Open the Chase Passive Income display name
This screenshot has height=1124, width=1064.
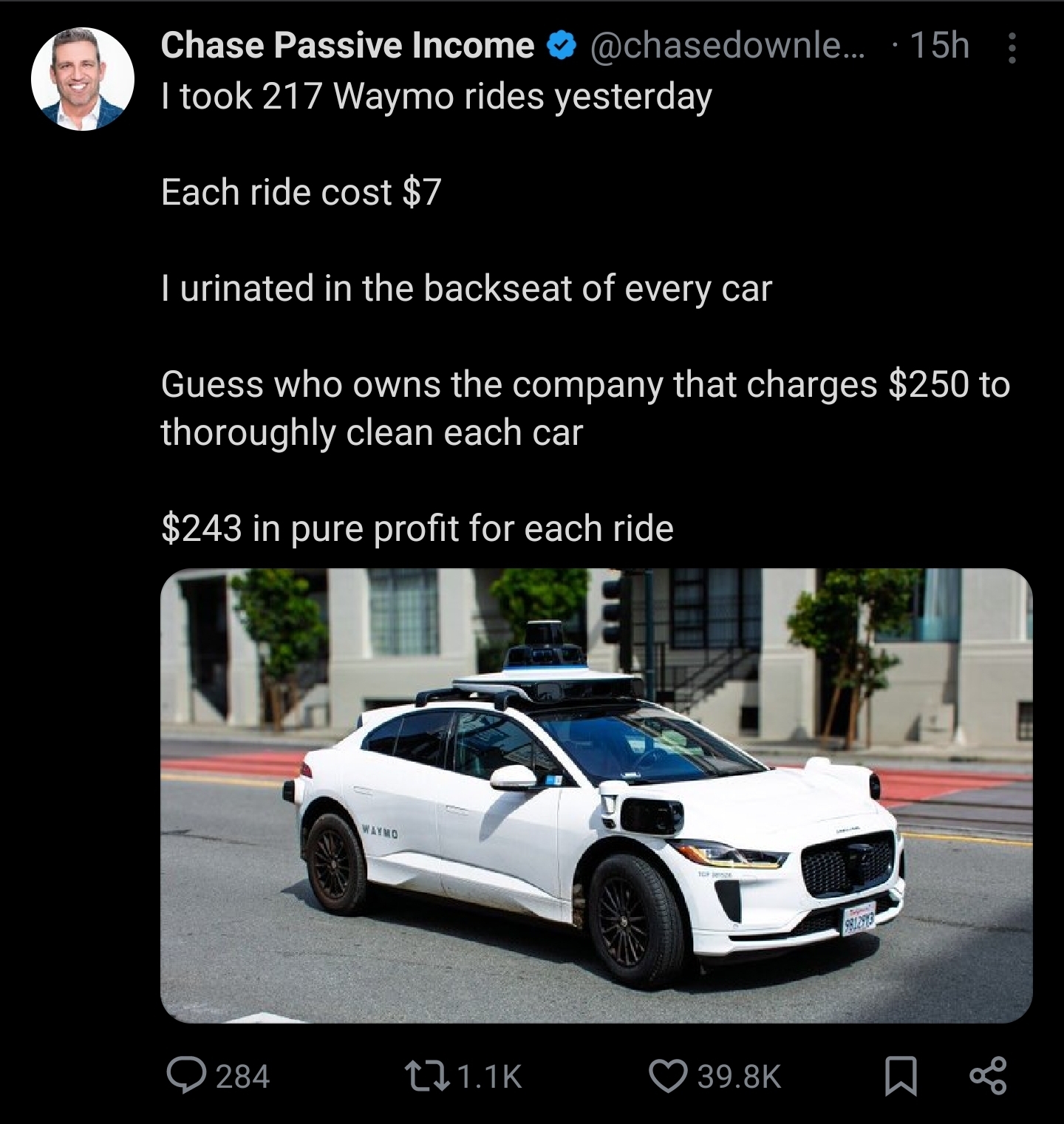[347, 46]
